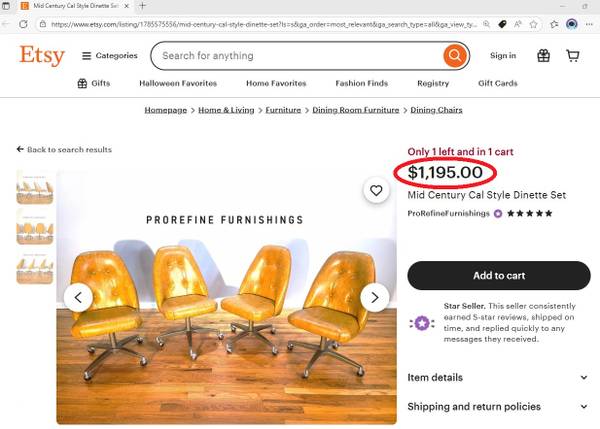Image resolution: width=600 pixels, height=429 pixels.
Task: Show the previous product photo
Action: pyautogui.click(x=78, y=297)
